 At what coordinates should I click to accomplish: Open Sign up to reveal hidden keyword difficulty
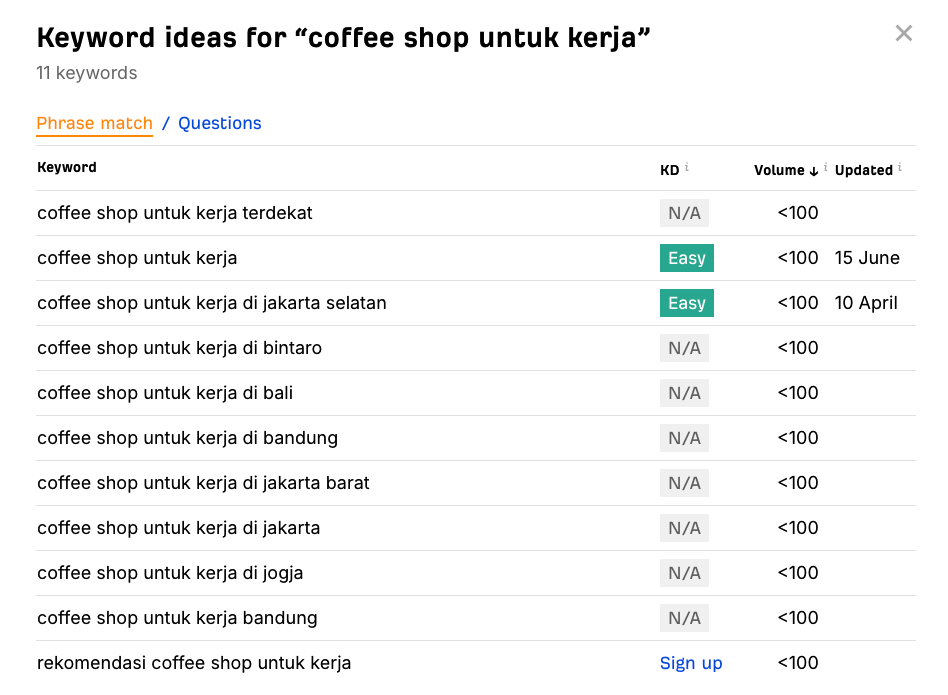pos(691,662)
